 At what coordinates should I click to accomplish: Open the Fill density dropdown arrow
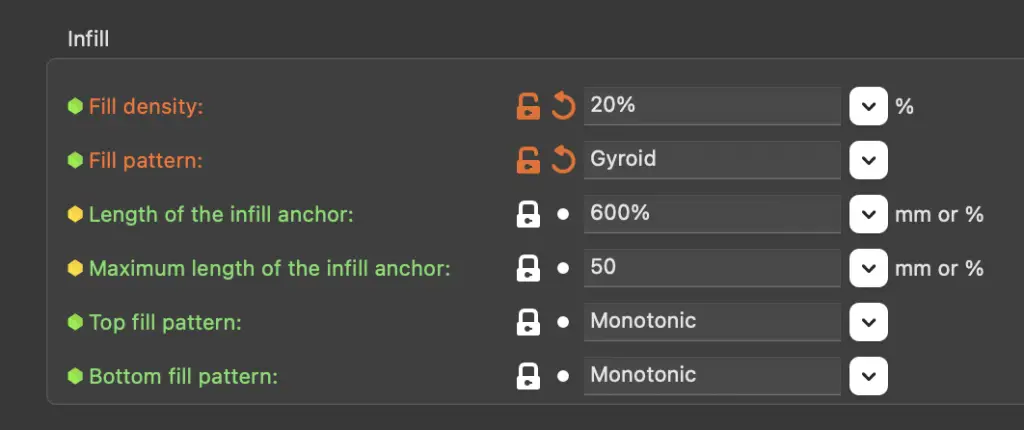click(869, 106)
